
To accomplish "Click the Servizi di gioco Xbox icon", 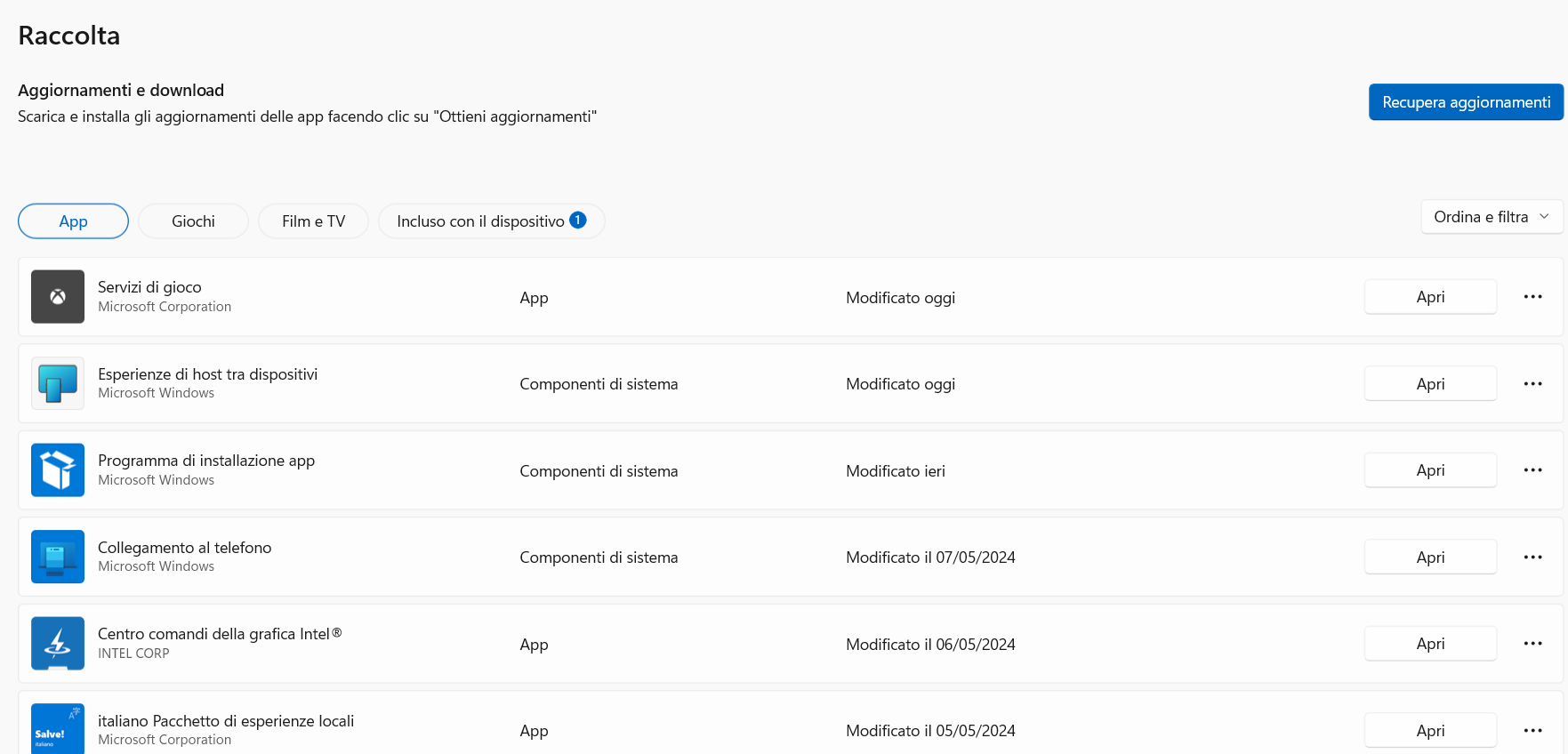I will (x=58, y=297).
